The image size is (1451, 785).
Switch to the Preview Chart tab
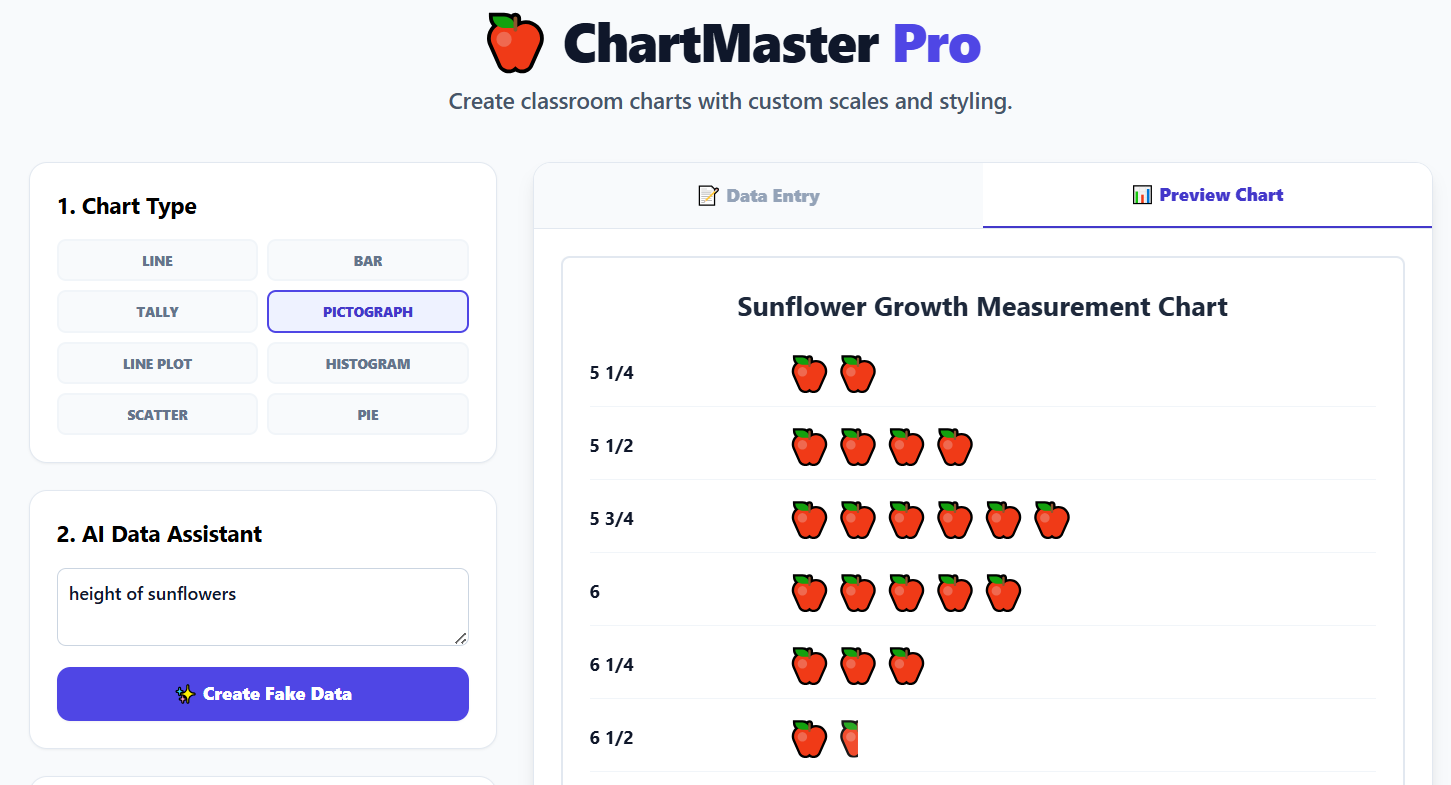(x=1207, y=196)
